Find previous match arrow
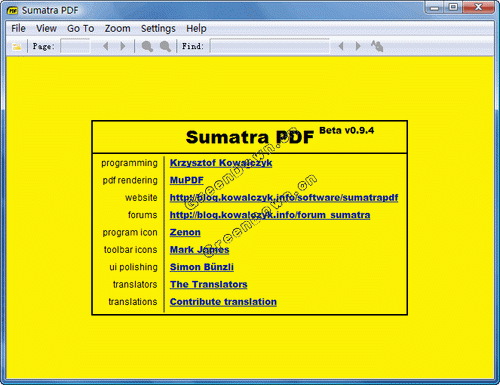The height and width of the screenshot is (385, 500). (341, 46)
